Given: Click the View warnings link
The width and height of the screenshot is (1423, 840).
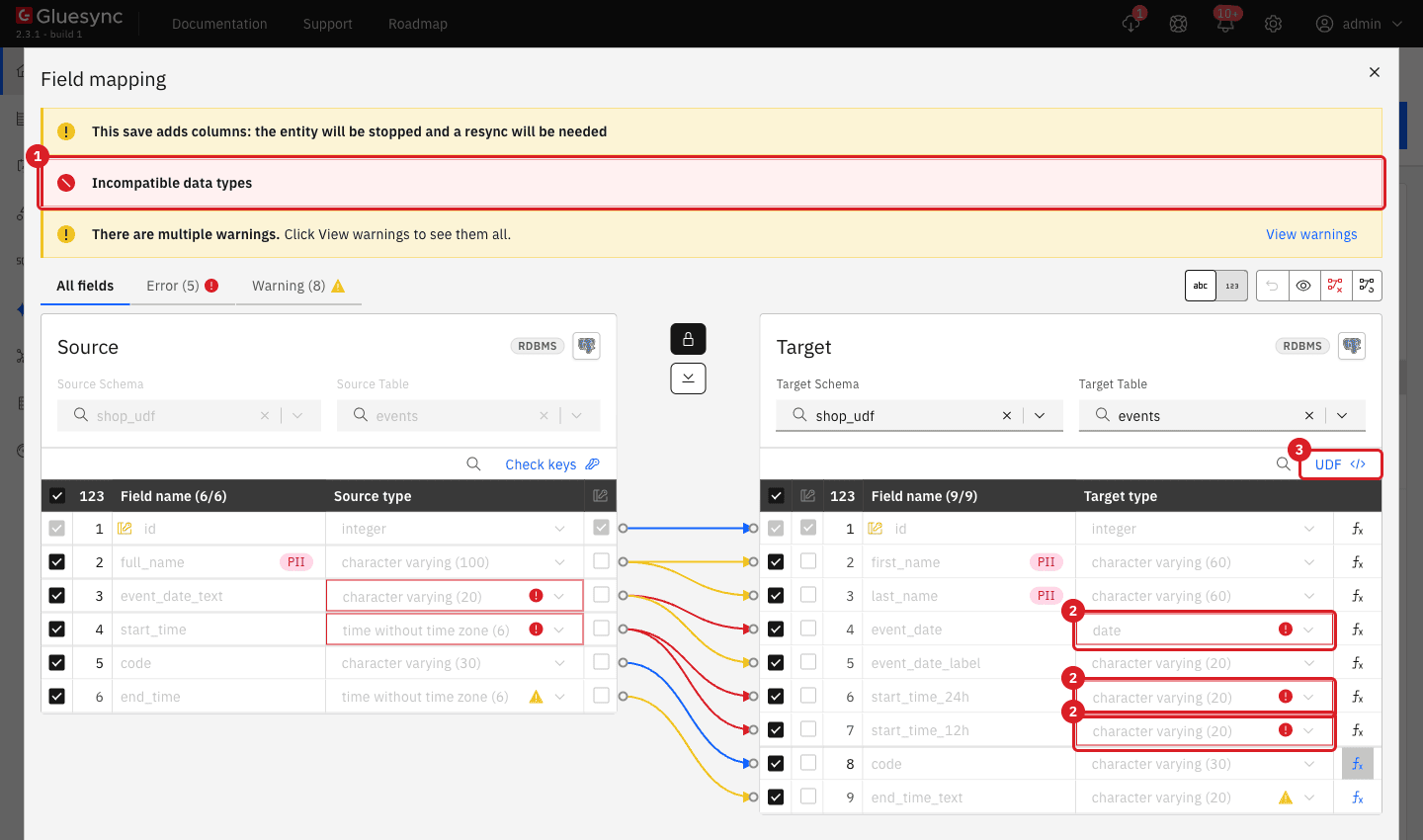Looking at the screenshot, I should [1311, 234].
